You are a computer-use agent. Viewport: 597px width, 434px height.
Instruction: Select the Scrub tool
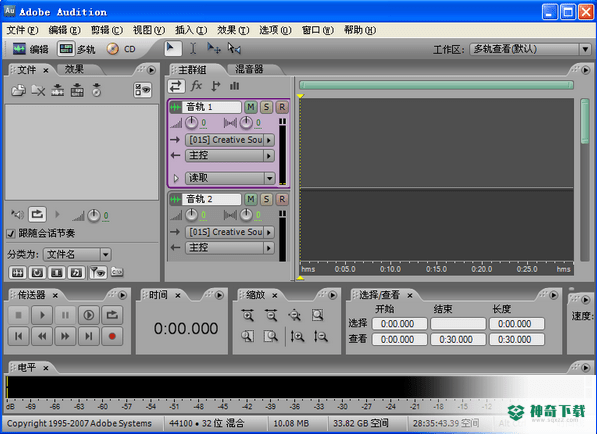coord(234,48)
